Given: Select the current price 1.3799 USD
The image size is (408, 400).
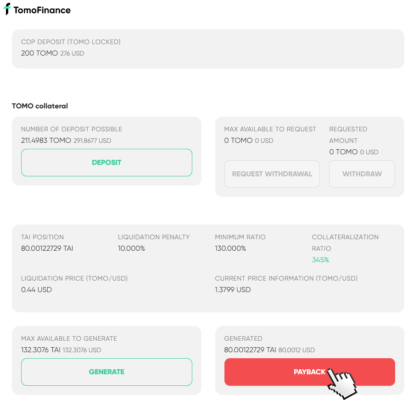Looking at the screenshot, I should [233, 290].
